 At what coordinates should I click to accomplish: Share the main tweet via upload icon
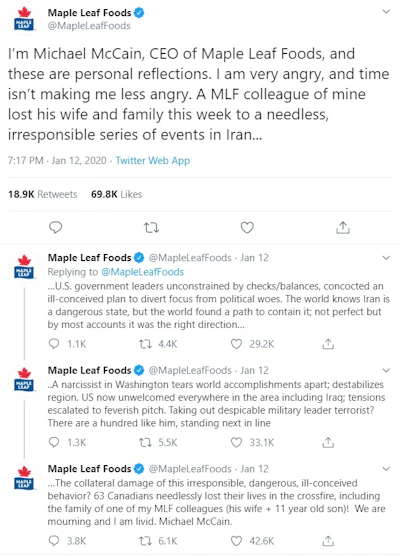pos(343,228)
